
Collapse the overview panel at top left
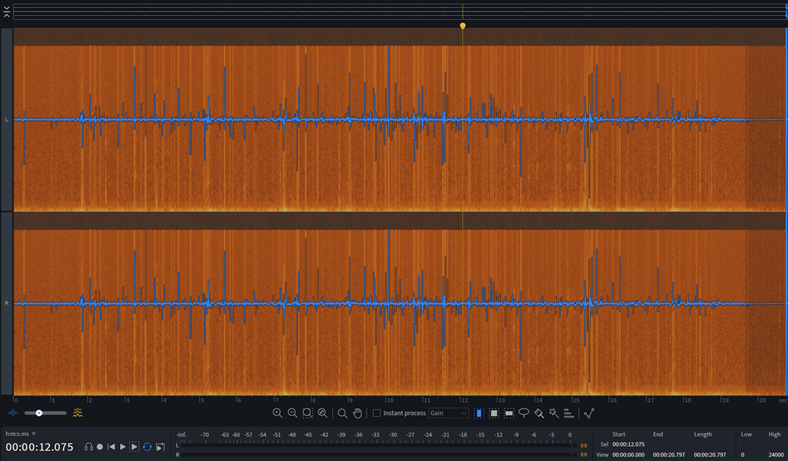tap(7, 12)
